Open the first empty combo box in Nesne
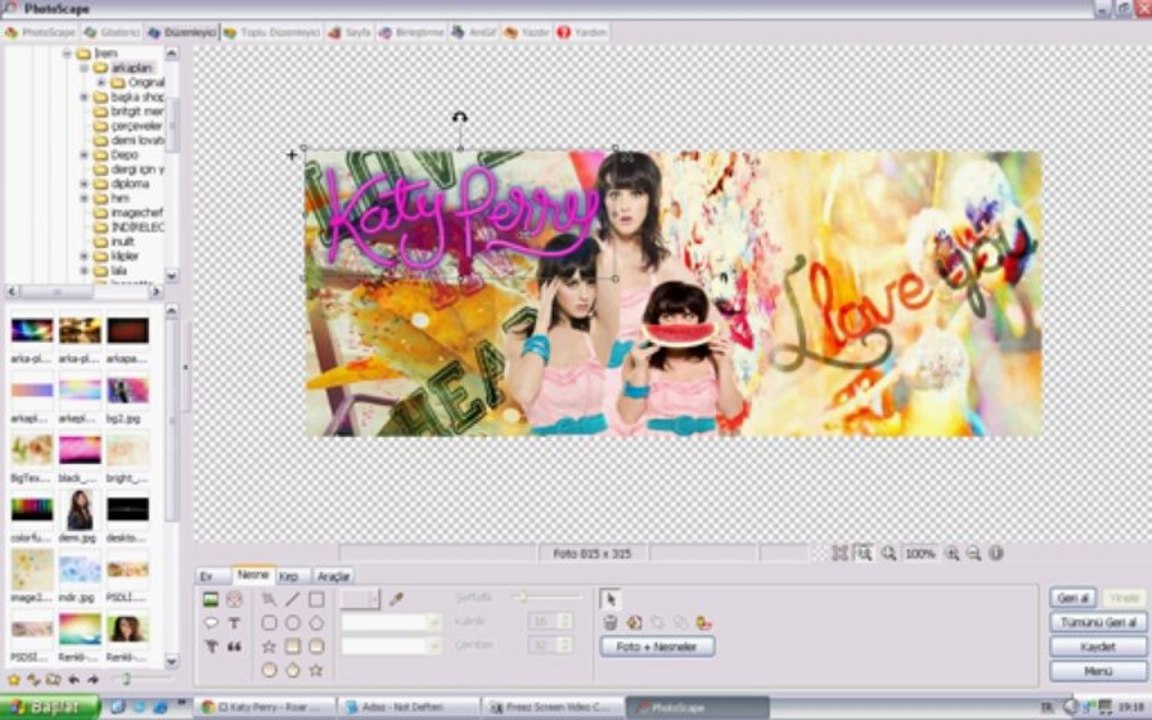 [x=392, y=623]
